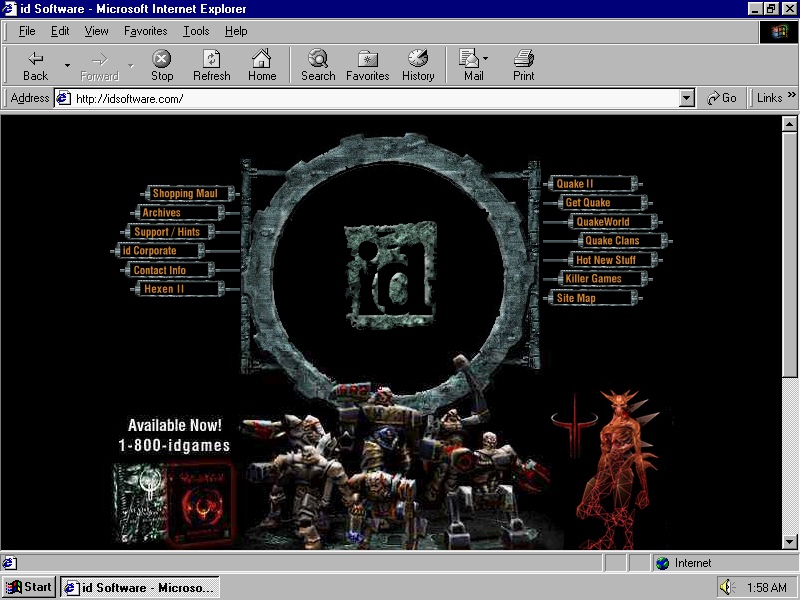800x600 pixels.
Task: Open the Archives link
Action: (x=178, y=212)
